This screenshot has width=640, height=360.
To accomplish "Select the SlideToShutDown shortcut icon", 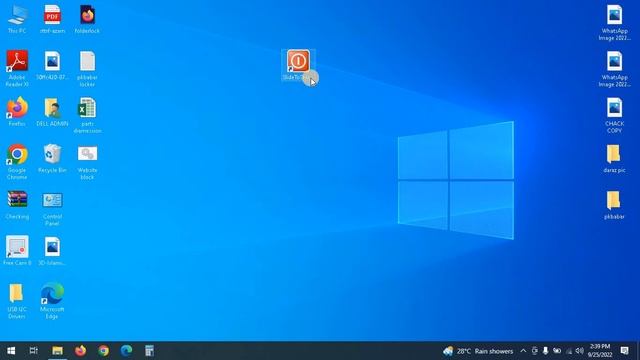I will click(298, 65).
